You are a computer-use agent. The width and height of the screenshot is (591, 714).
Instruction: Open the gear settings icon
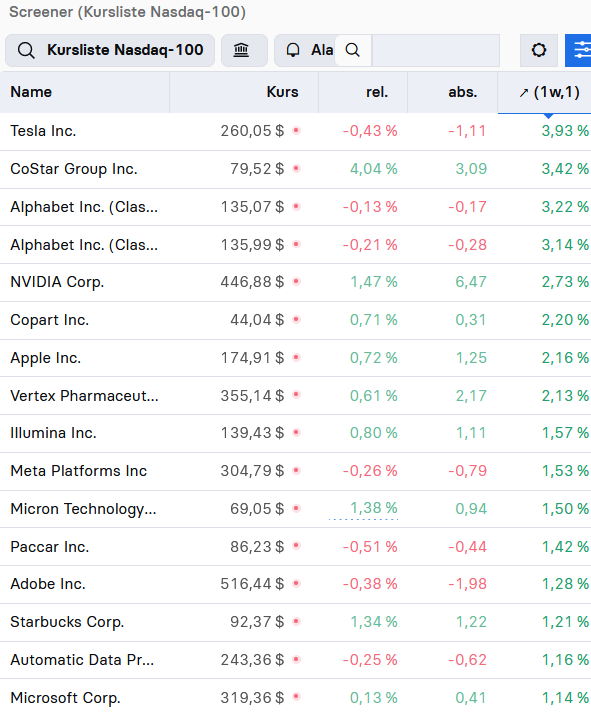pyautogui.click(x=539, y=50)
